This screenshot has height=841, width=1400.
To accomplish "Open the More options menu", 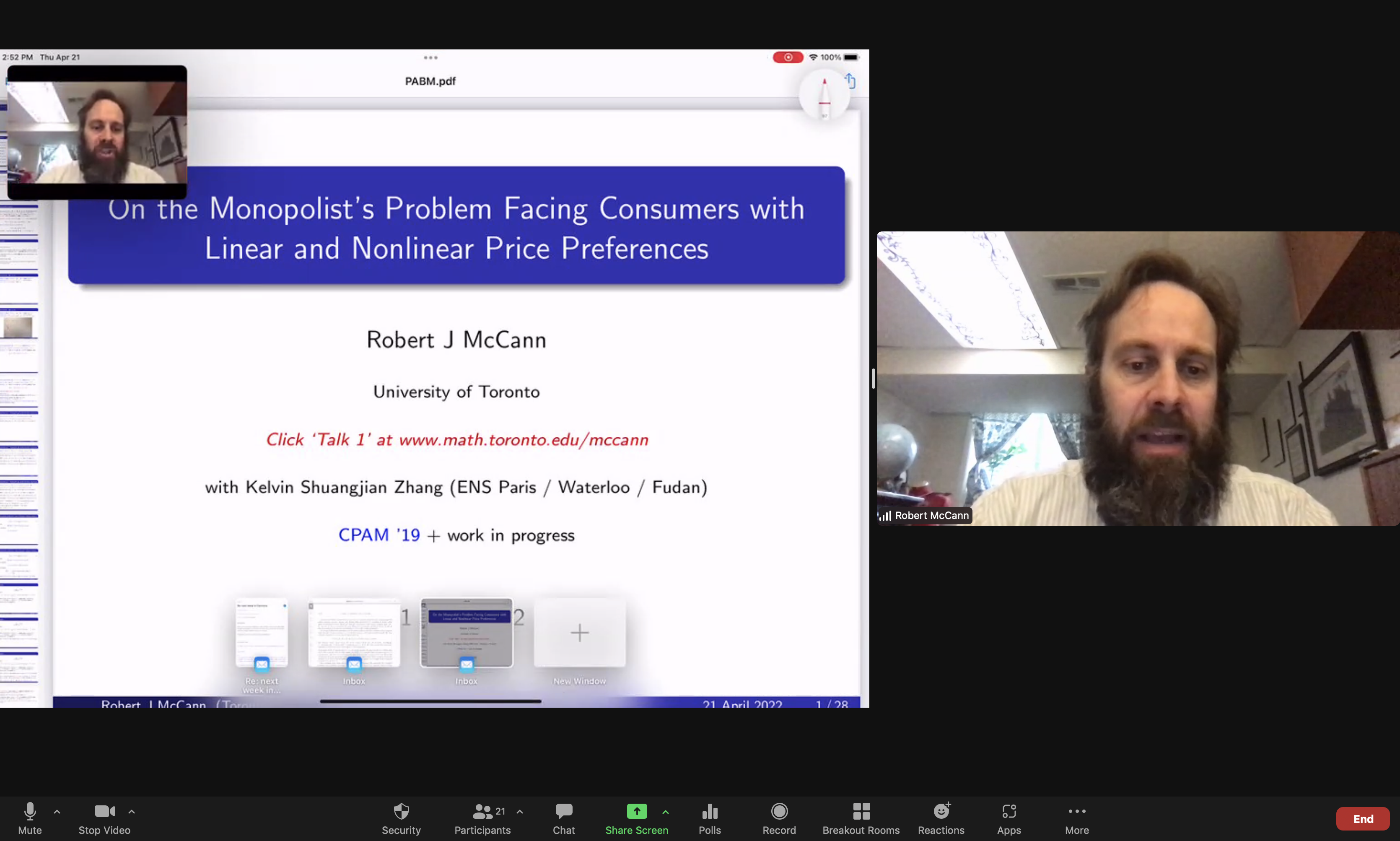I will coord(1076,818).
